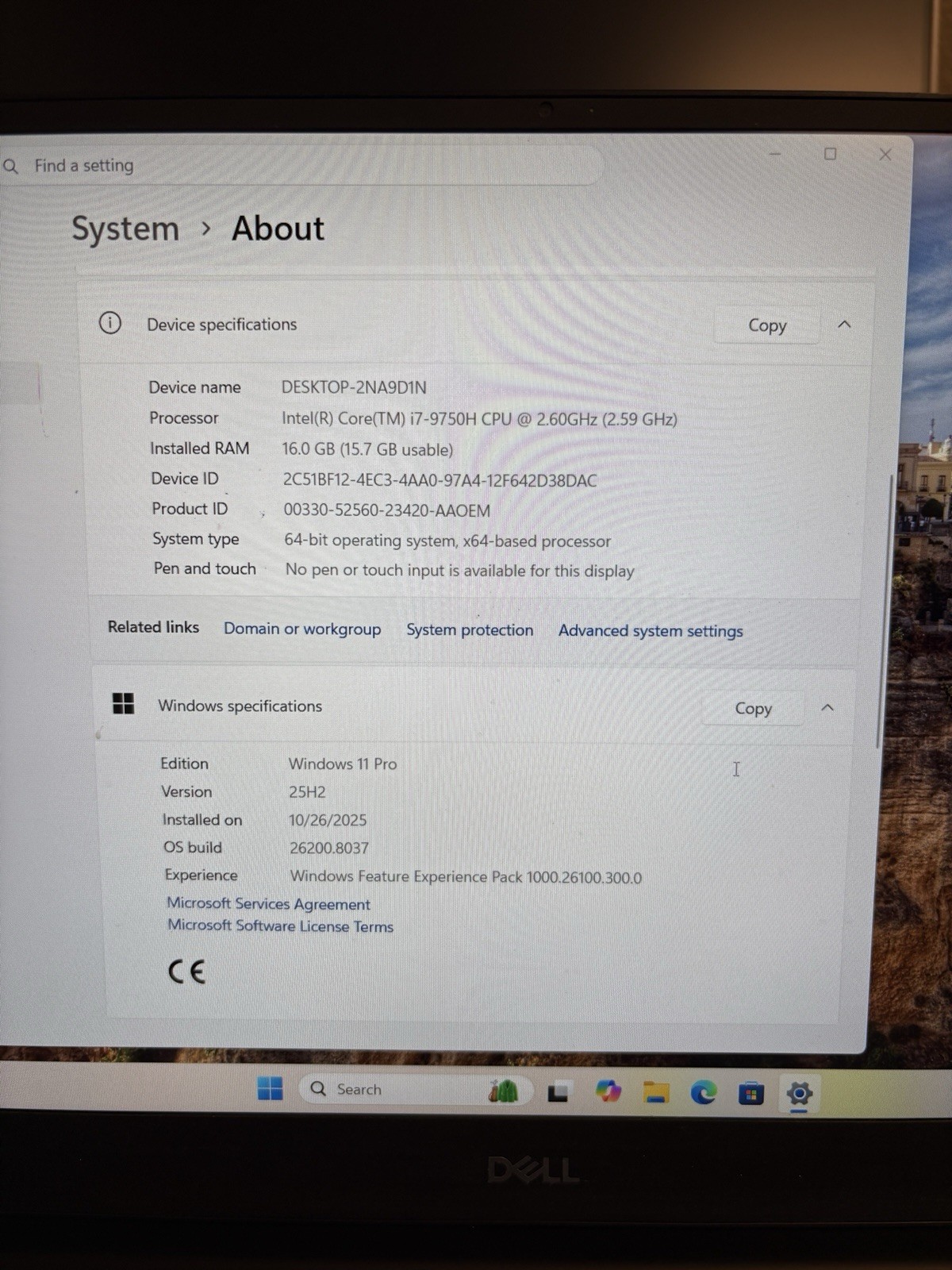Click the Device specifications info icon
Screen dimensions: 952x1270
(x=109, y=323)
